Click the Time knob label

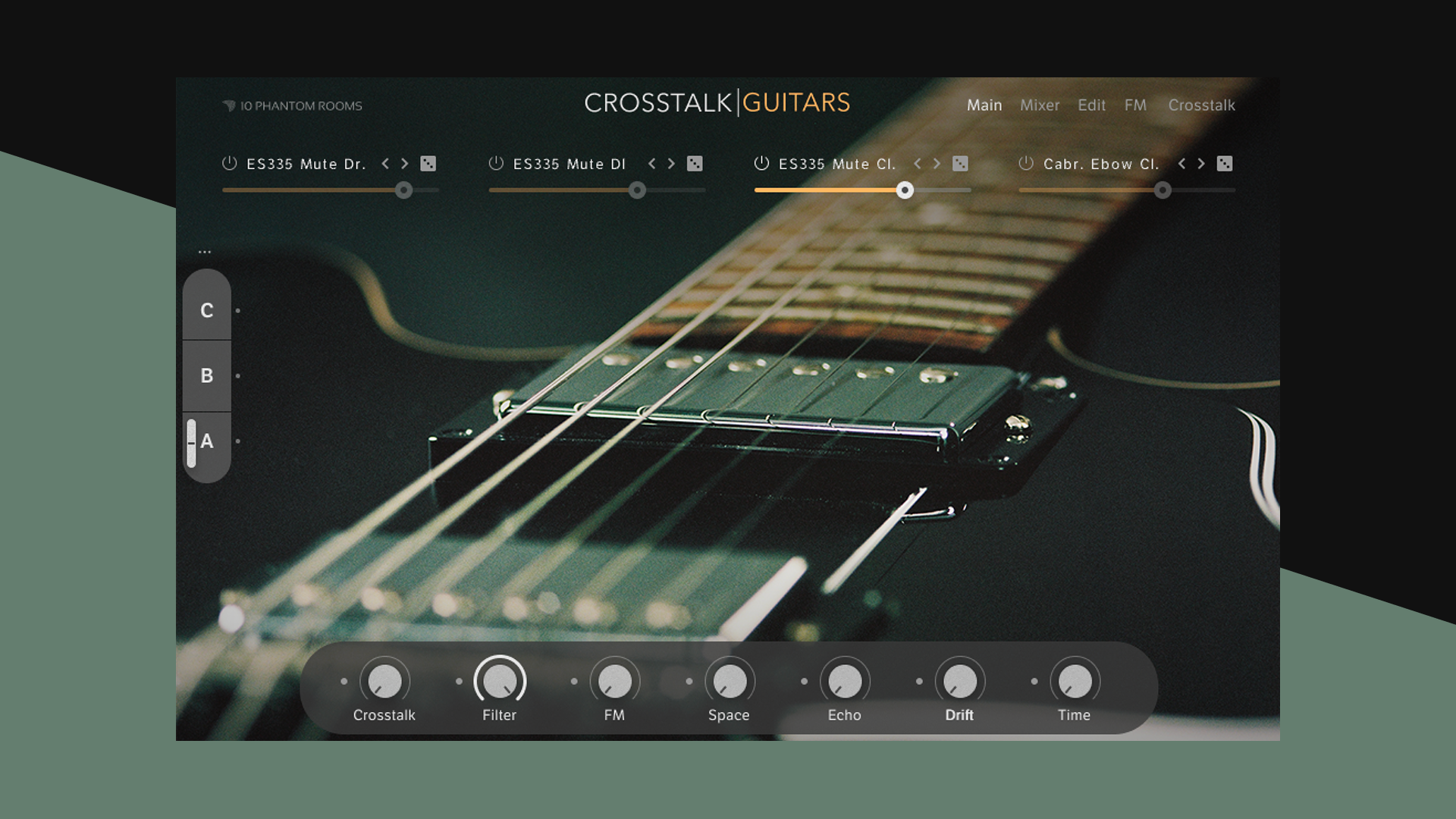point(1074,714)
